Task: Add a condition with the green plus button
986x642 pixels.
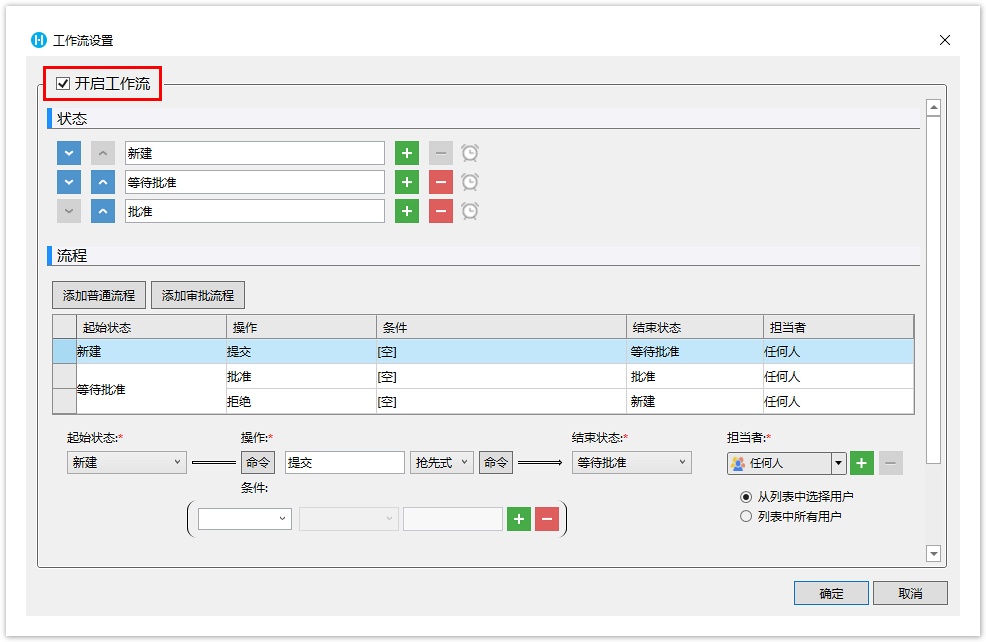Action: click(518, 519)
